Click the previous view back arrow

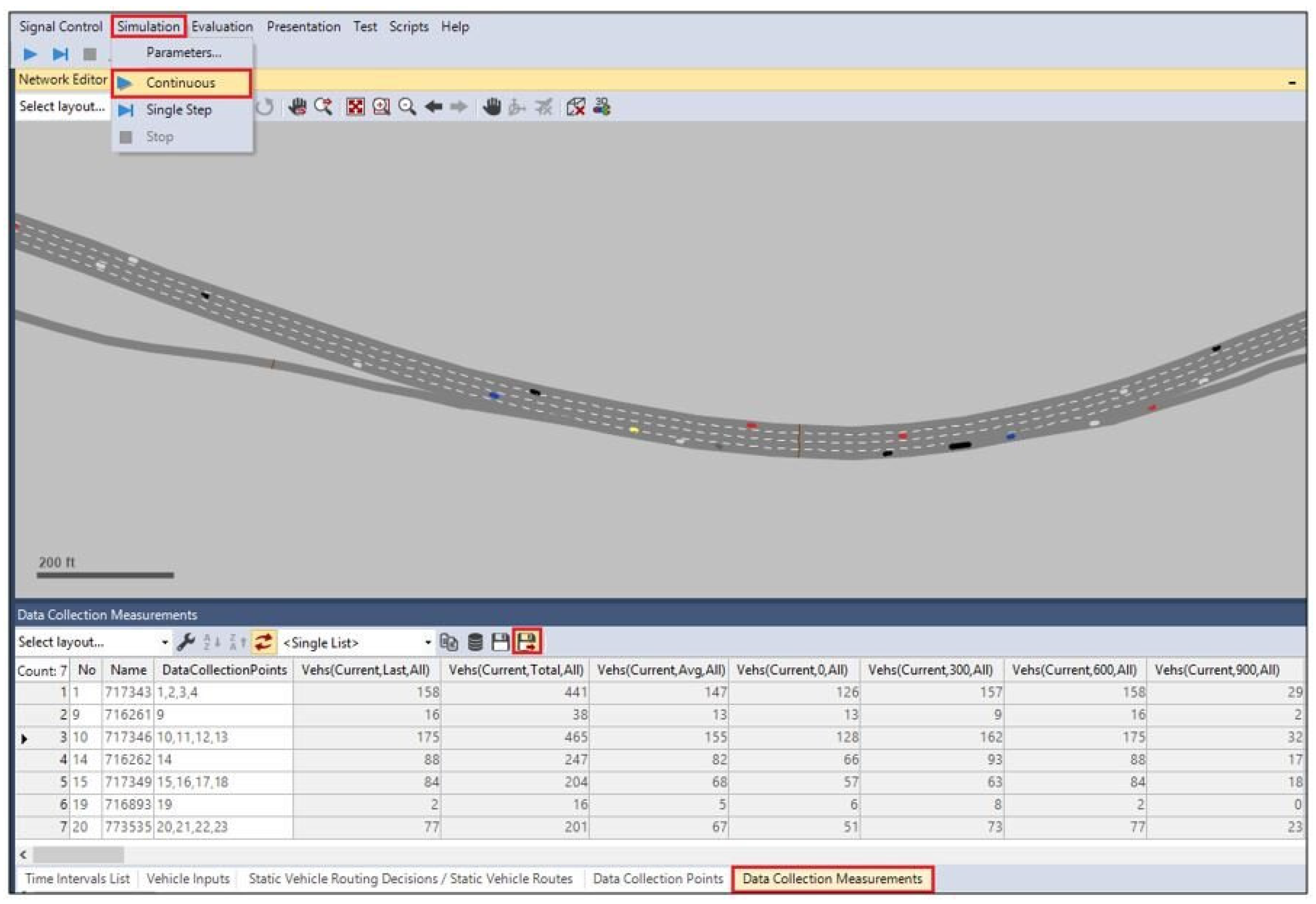(x=433, y=106)
